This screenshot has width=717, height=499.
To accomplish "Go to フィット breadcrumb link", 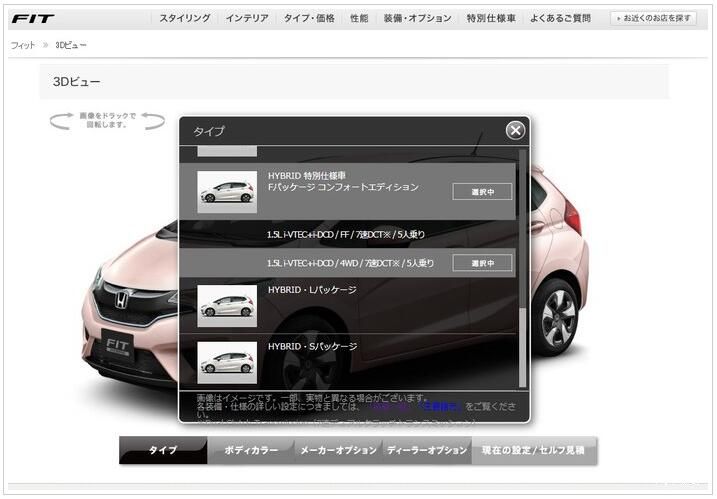I will (x=22, y=45).
